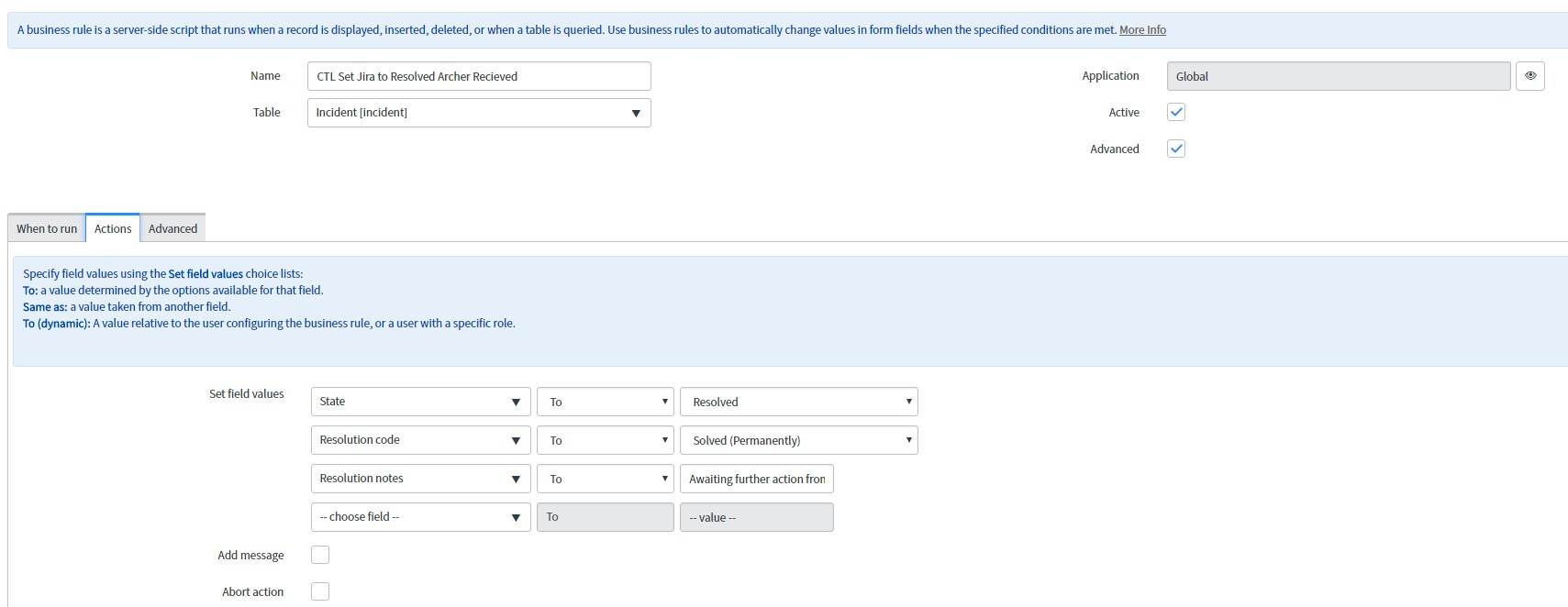This screenshot has height=607, width=1568.
Task: Open the Resolved value dropdown
Action: coord(798,402)
